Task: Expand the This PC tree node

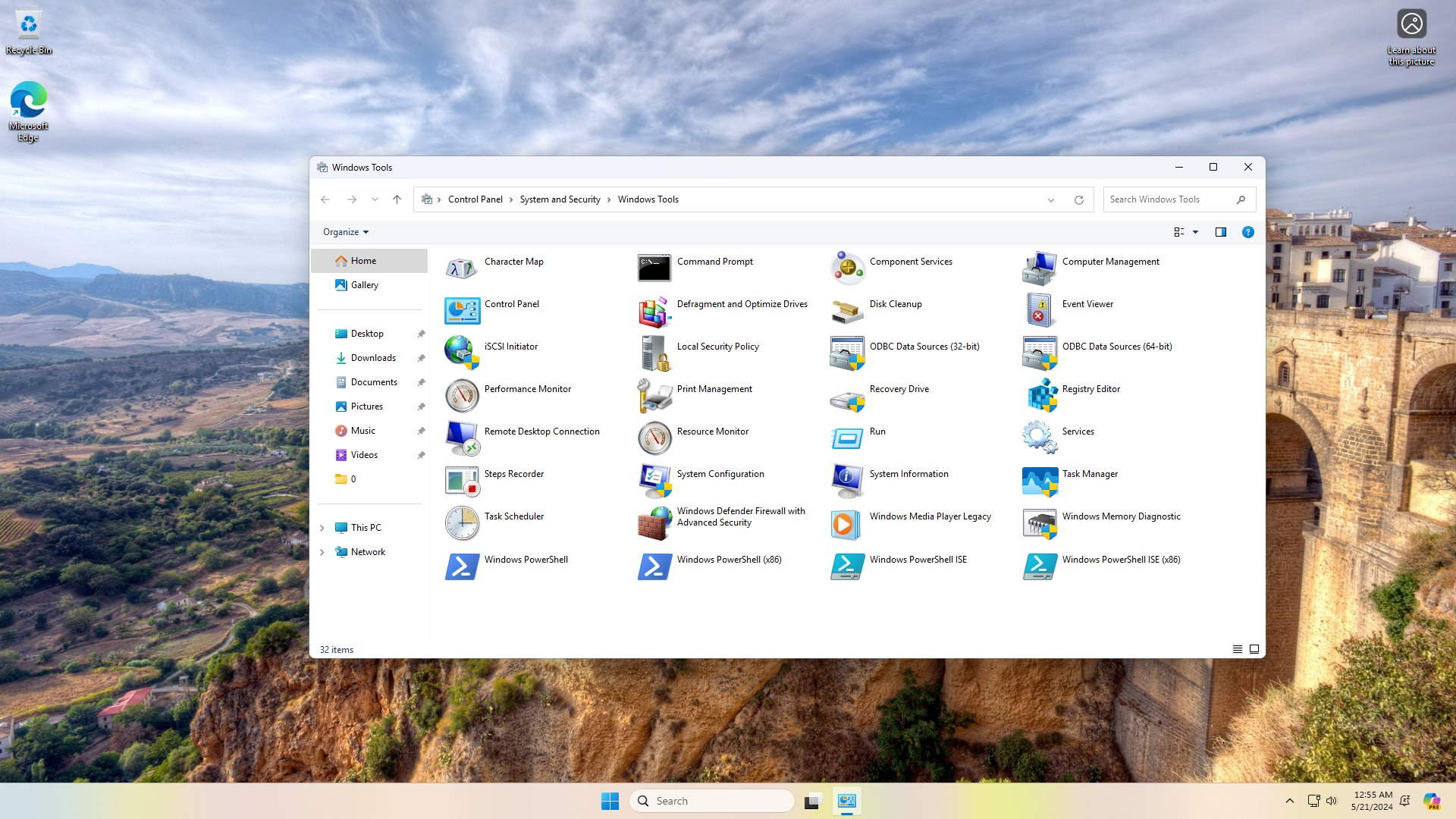Action: tap(322, 528)
